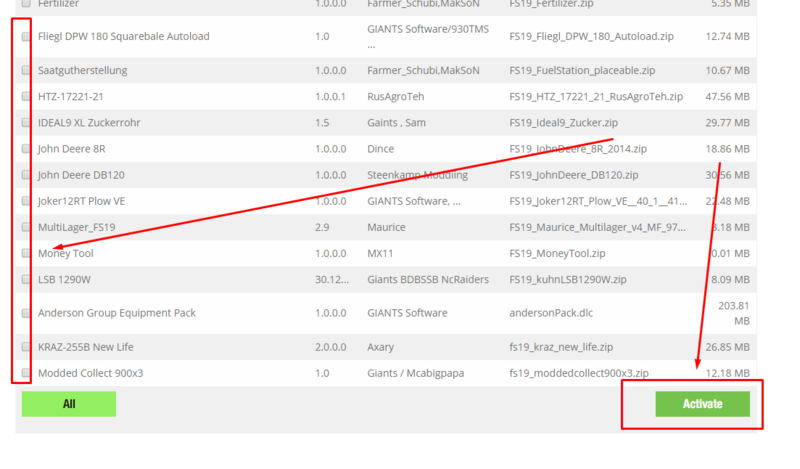This screenshot has height=469, width=800.
Task: Enable the MultiLager_FS19 checkbox
Action: (26, 227)
